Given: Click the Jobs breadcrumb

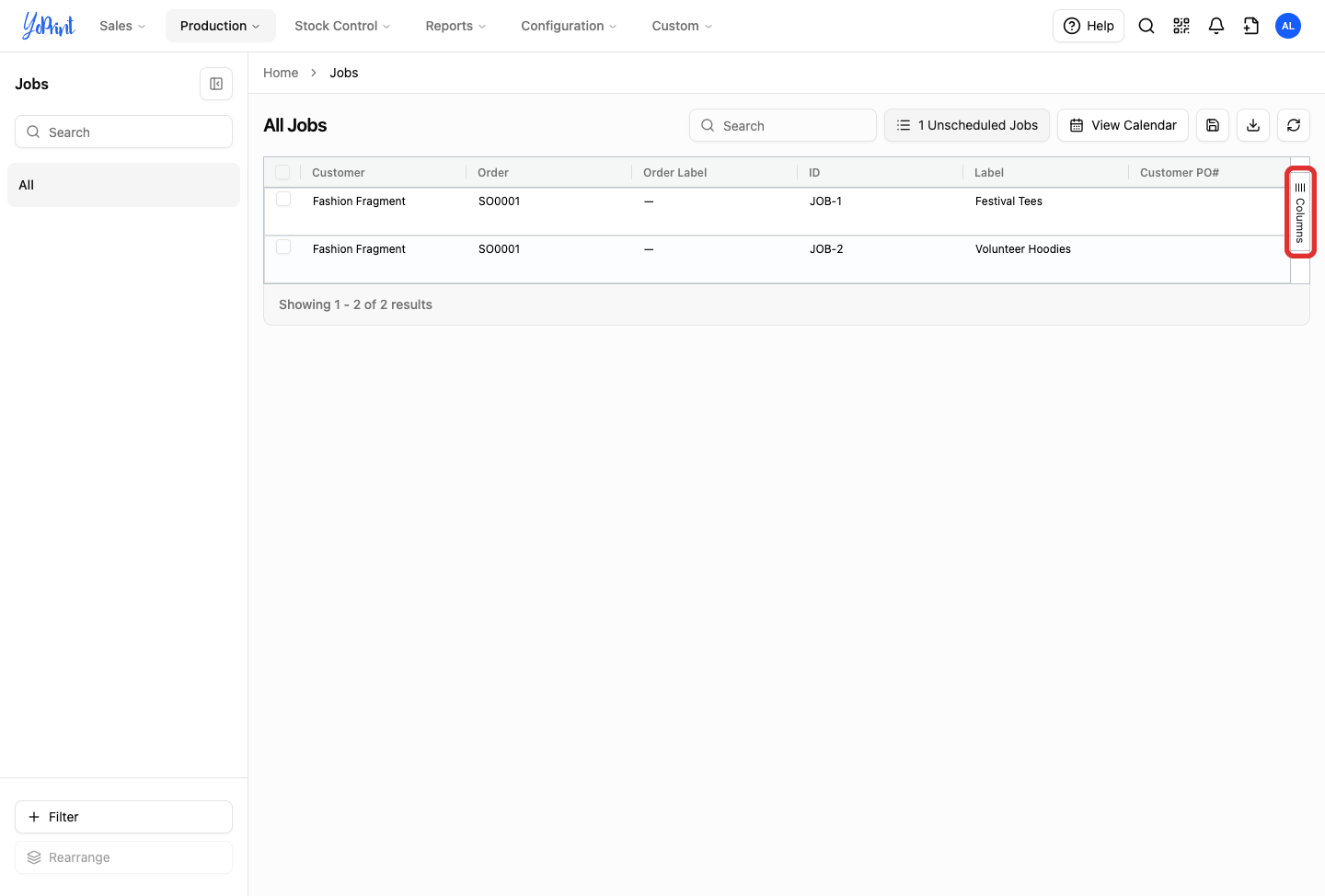Looking at the screenshot, I should tap(344, 73).
